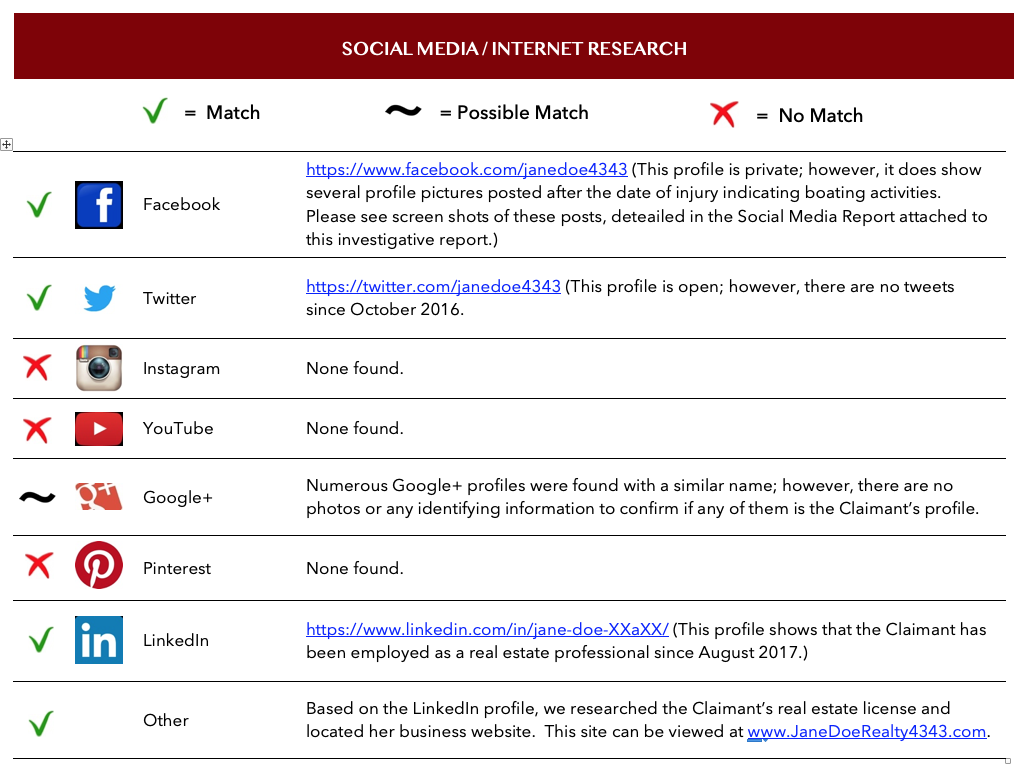Viewport: 1024px width, 772px height.
Task: Open the Facebook janedoe4343 profile link
Action: click(x=466, y=170)
